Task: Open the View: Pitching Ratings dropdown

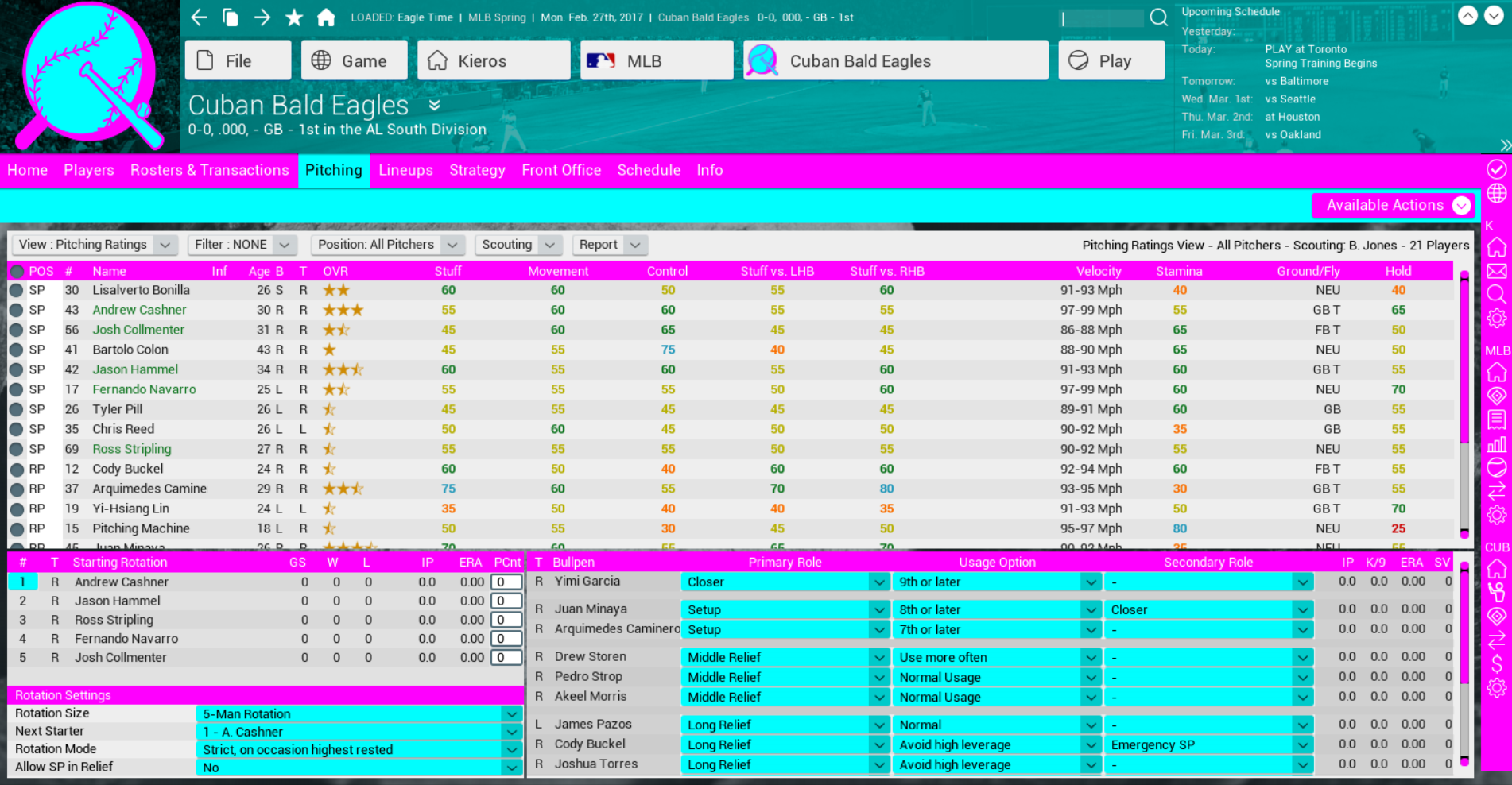Action: (95, 245)
